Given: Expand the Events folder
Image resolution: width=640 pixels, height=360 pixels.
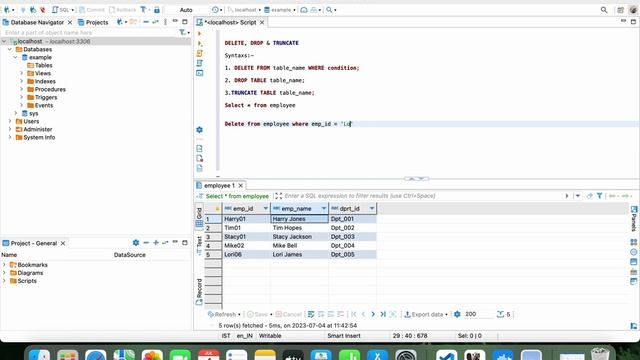Looking at the screenshot, I should [x=22, y=105].
